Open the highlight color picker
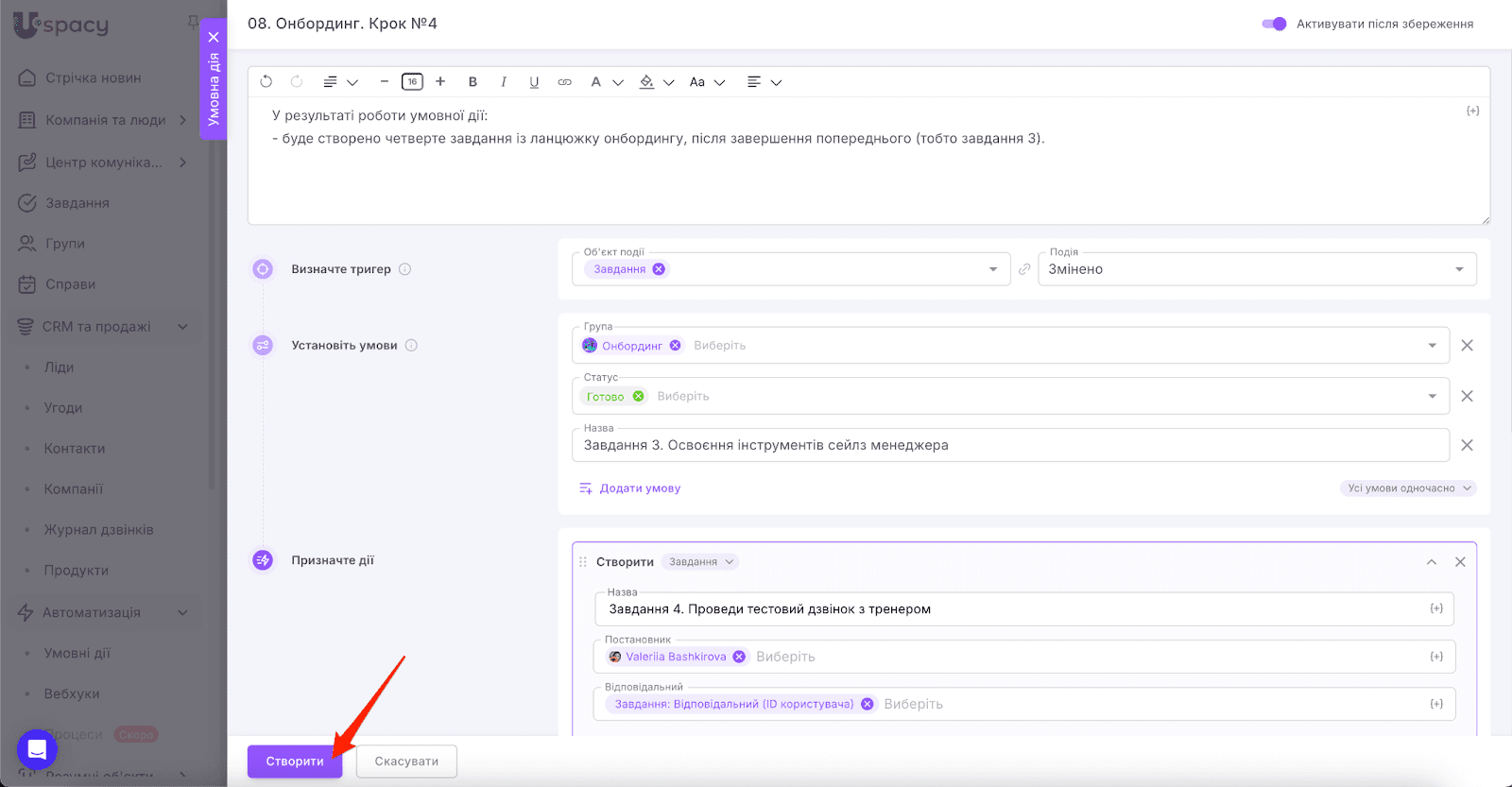The width and height of the screenshot is (1512, 787). (647, 82)
